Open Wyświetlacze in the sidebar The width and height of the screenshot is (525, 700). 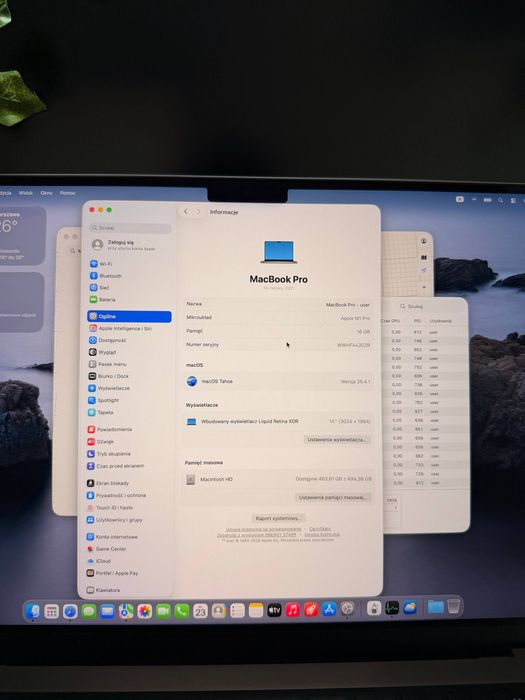click(x=109, y=388)
